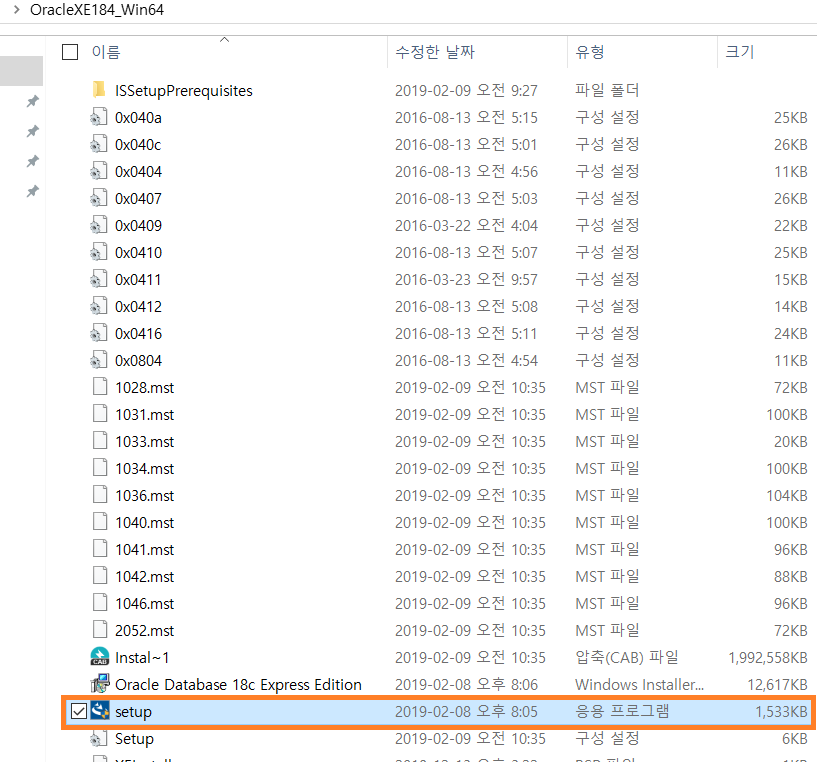Screen dimensions: 817x762
Task: Select the 0x0411 config file icon
Action: [x=99, y=279]
